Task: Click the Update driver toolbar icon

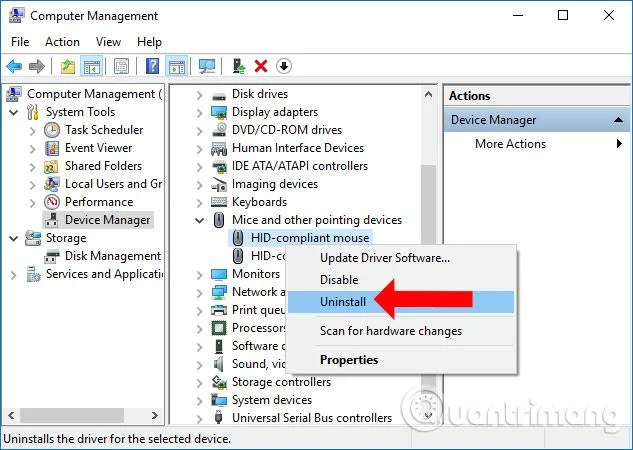Action: tap(239, 66)
